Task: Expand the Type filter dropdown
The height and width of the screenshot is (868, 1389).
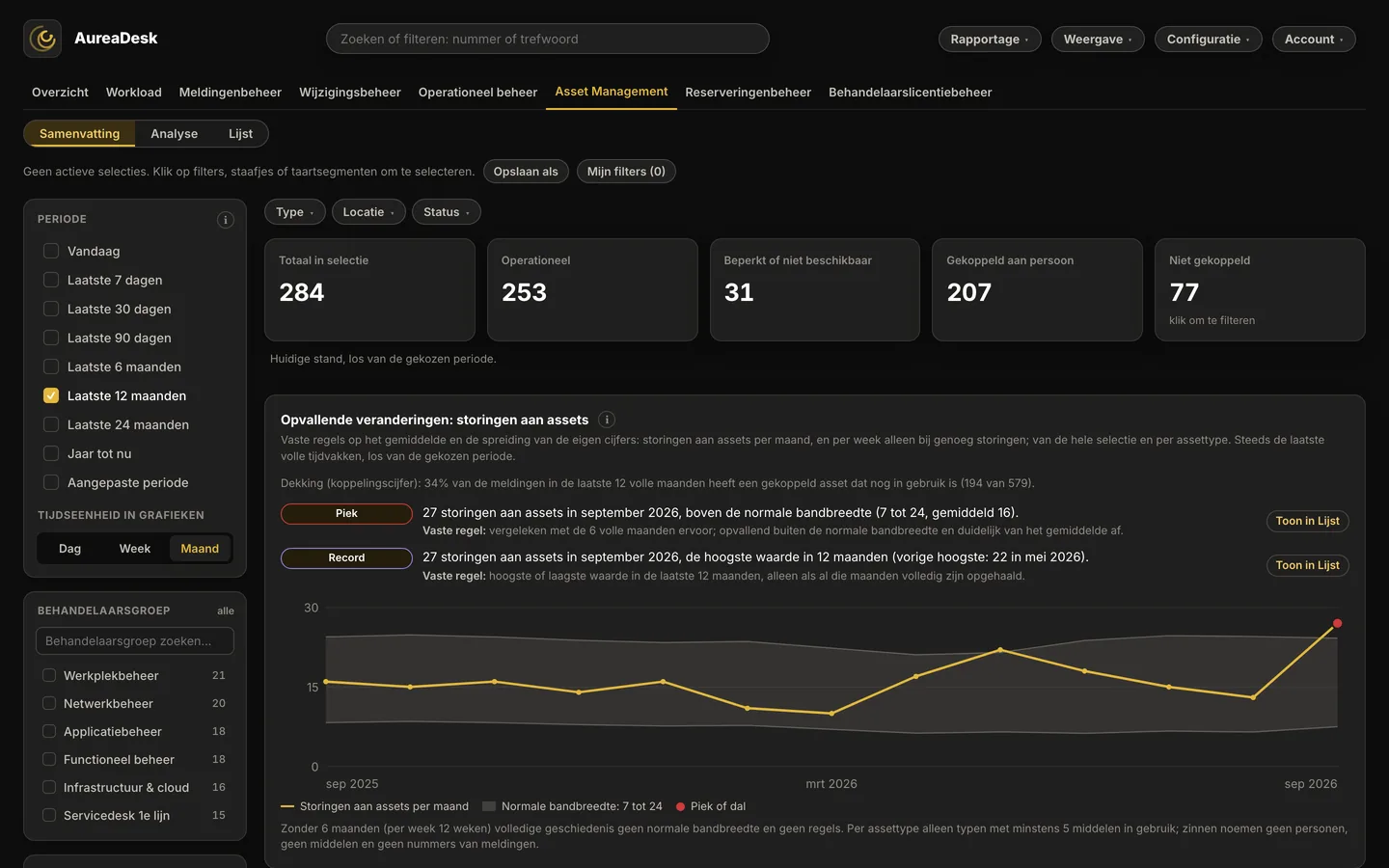Action: click(294, 212)
